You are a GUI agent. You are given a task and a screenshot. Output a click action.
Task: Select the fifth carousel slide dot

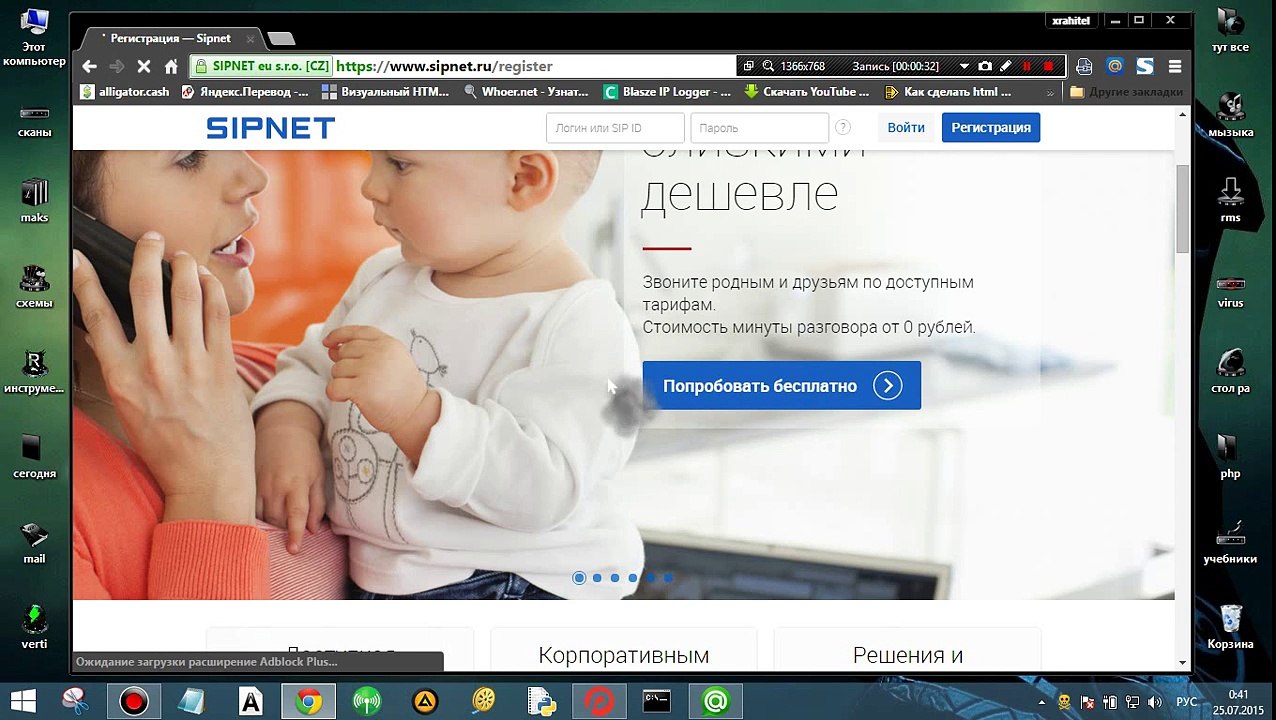(x=651, y=578)
